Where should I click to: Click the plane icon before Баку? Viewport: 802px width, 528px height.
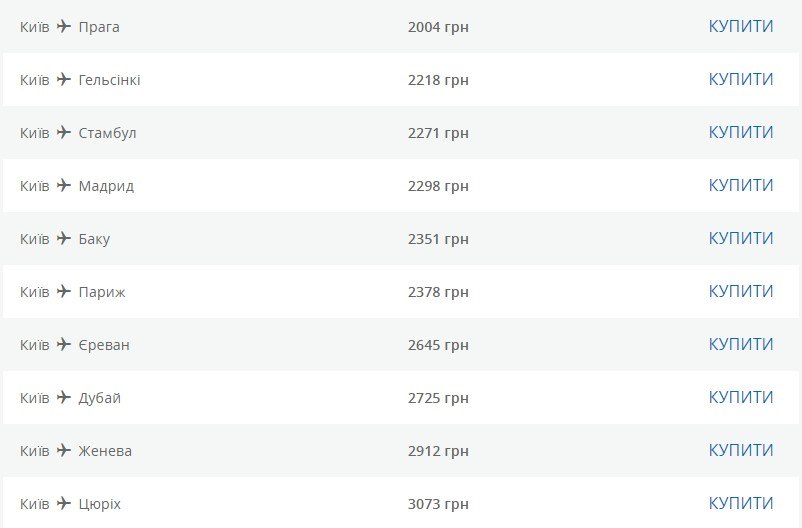coord(64,238)
